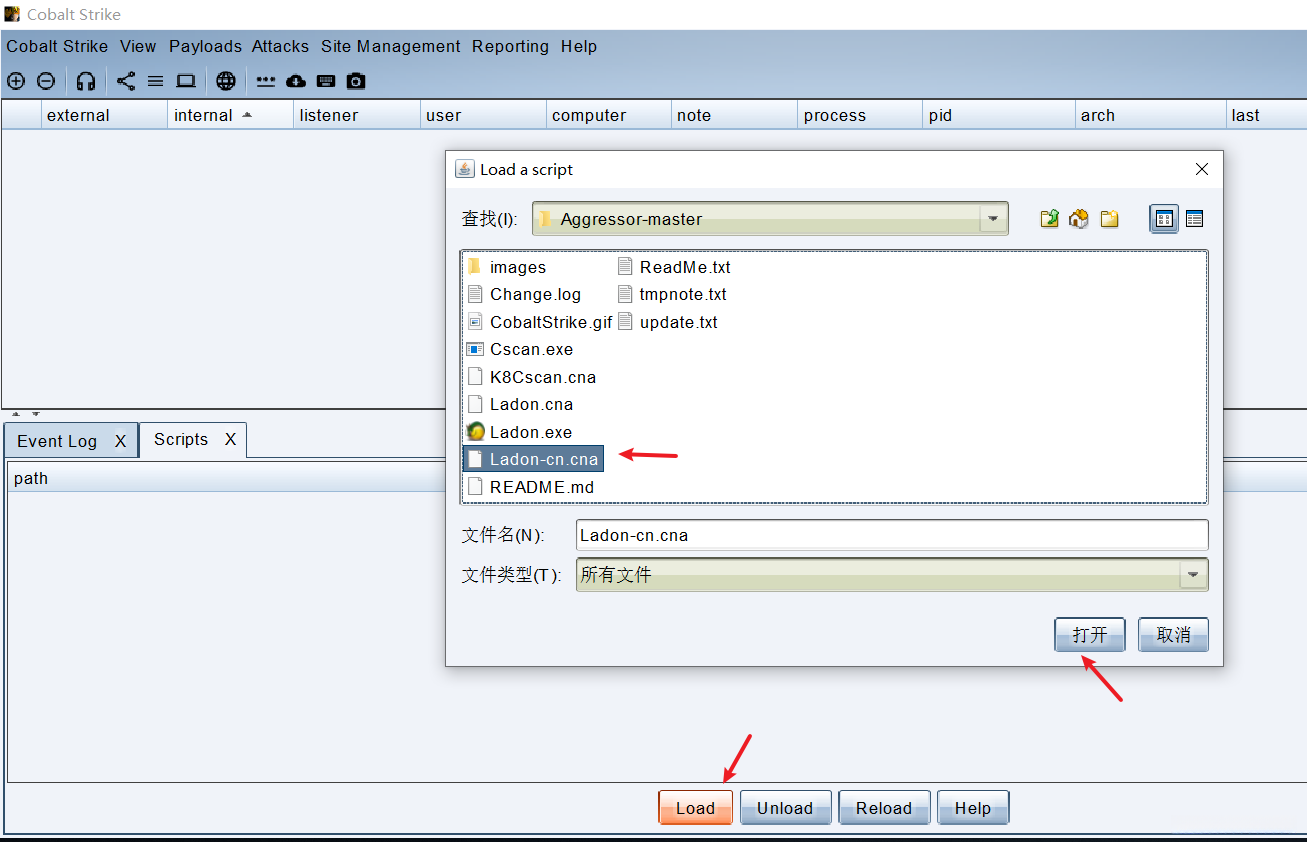Screen dimensions: 1307x842
Task: Click the Help button below scripts list
Action: (x=973, y=808)
